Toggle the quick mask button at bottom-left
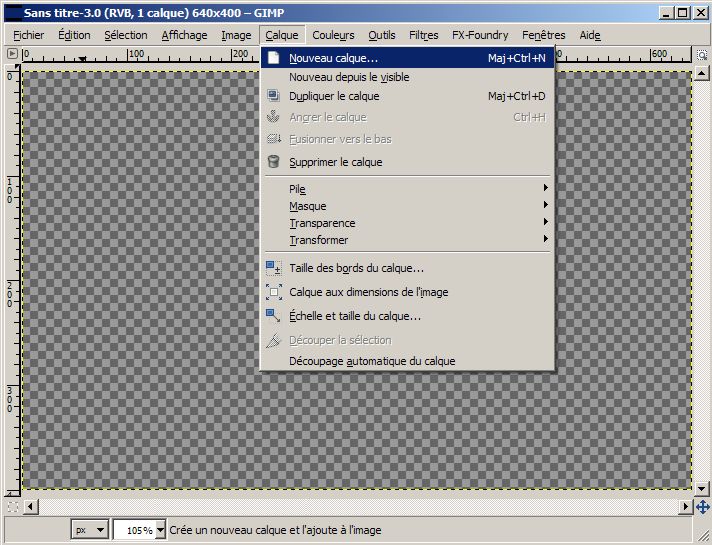The width and height of the screenshot is (712, 545). point(11,507)
